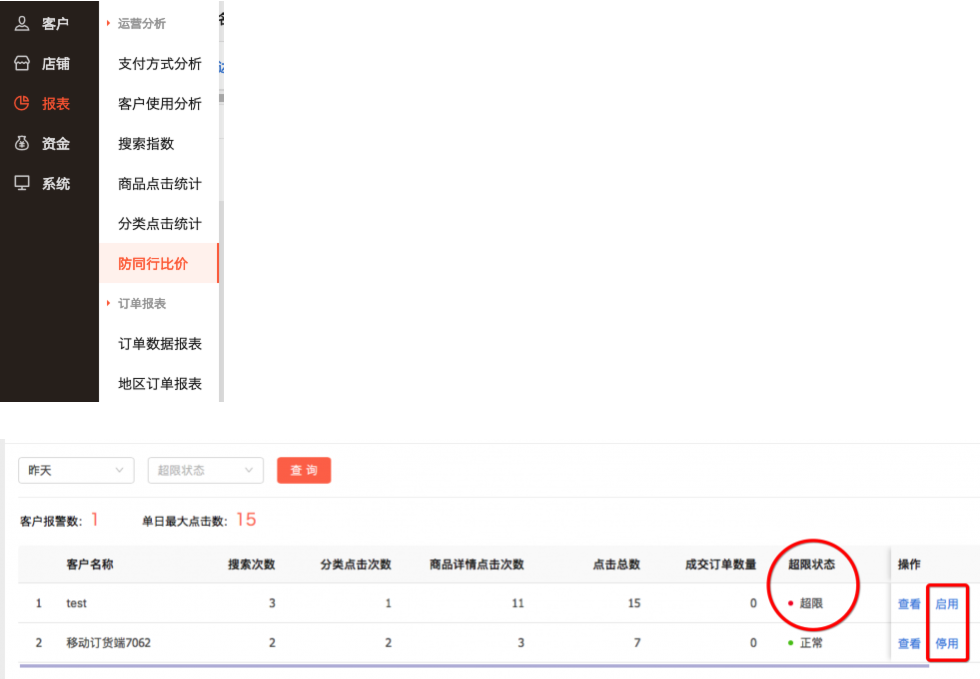Click the 搜索次数 column header

point(252,564)
